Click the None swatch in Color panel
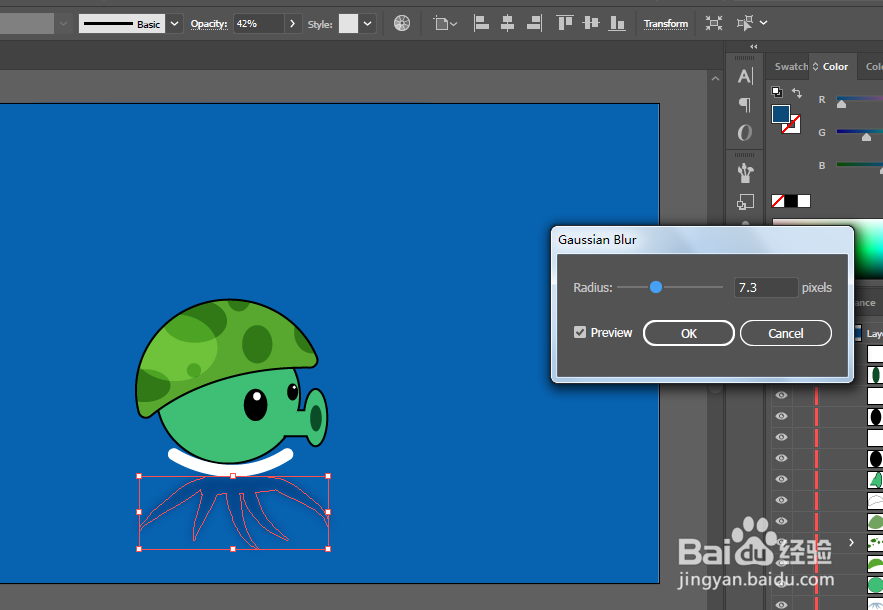Viewport: 883px width, 610px height. pyautogui.click(x=778, y=201)
